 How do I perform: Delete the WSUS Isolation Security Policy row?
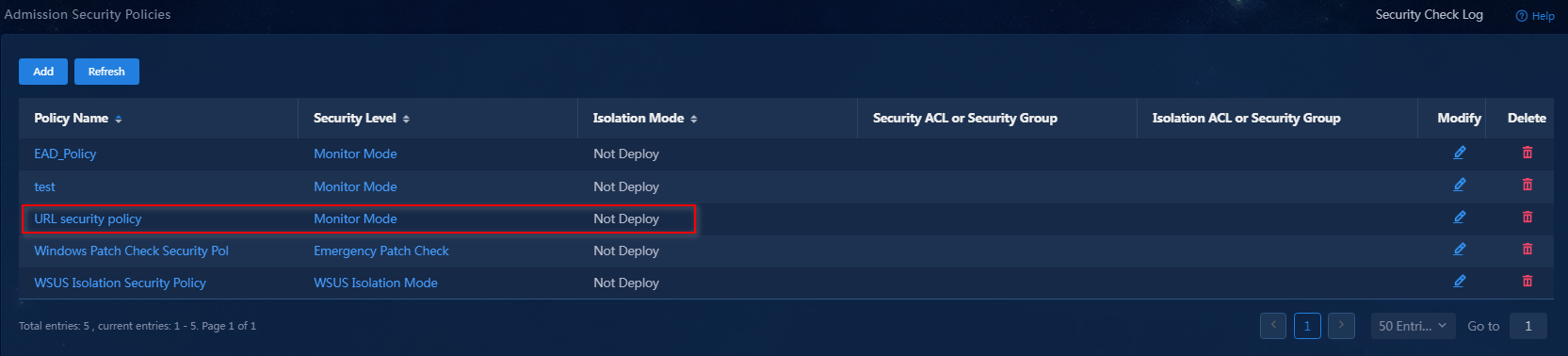(1527, 282)
